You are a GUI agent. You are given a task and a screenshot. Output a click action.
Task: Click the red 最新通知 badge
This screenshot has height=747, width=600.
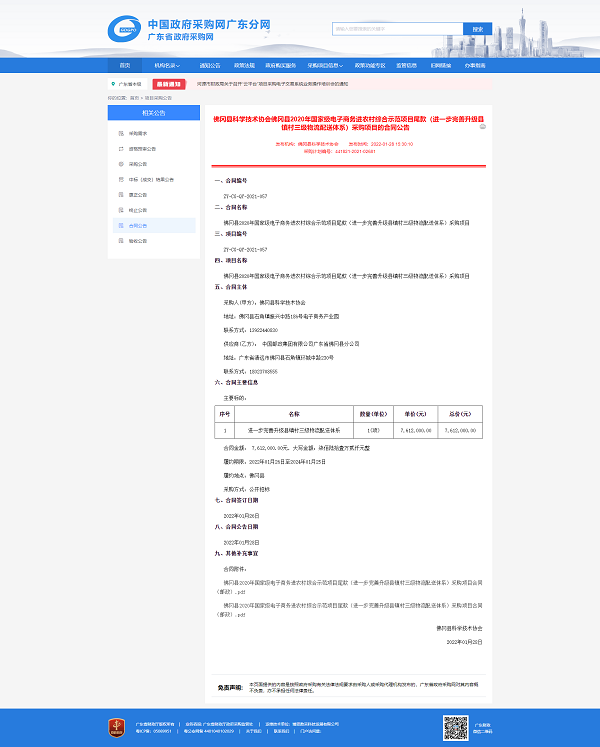pyautogui.click(x=169, y=84)
